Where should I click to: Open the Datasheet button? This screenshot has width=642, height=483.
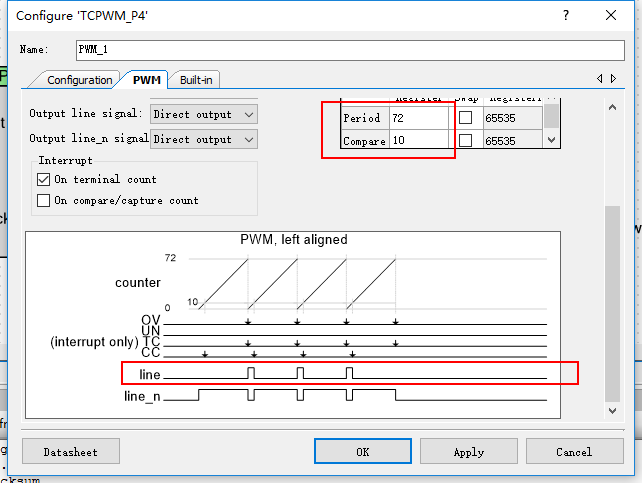pos(70,452)
